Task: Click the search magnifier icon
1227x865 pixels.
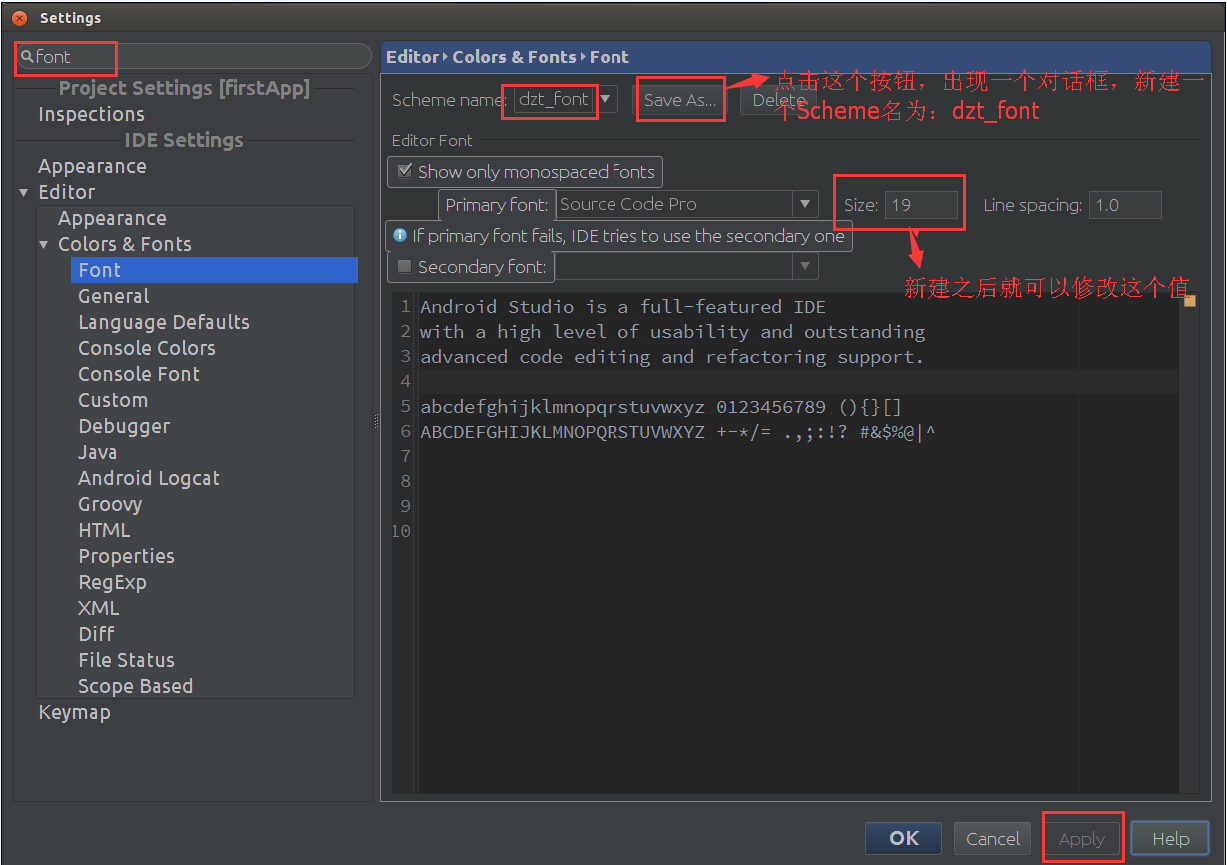Action: coord(27,57)
